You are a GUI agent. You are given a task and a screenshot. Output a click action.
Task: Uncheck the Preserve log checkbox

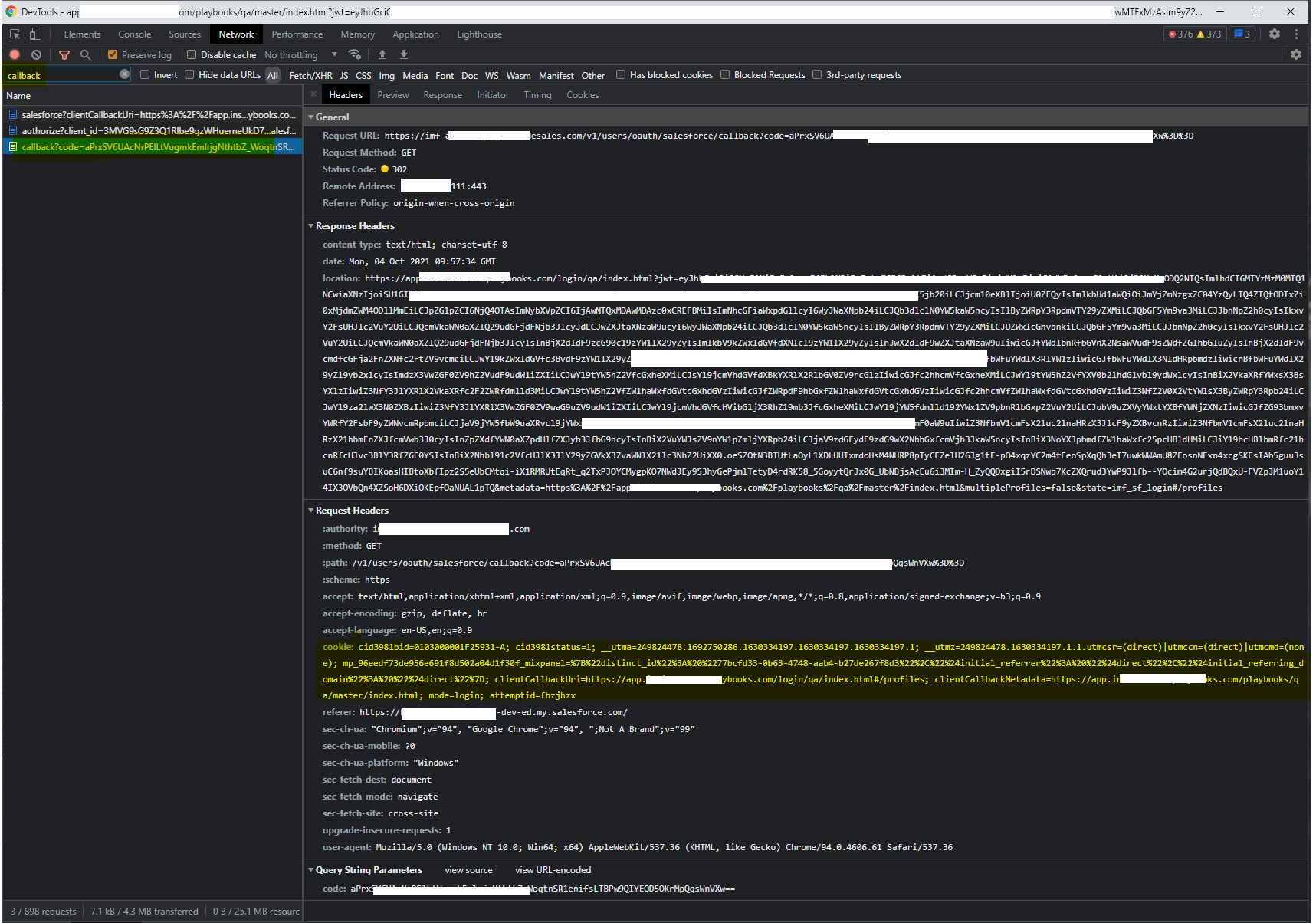tap(113, 55)
